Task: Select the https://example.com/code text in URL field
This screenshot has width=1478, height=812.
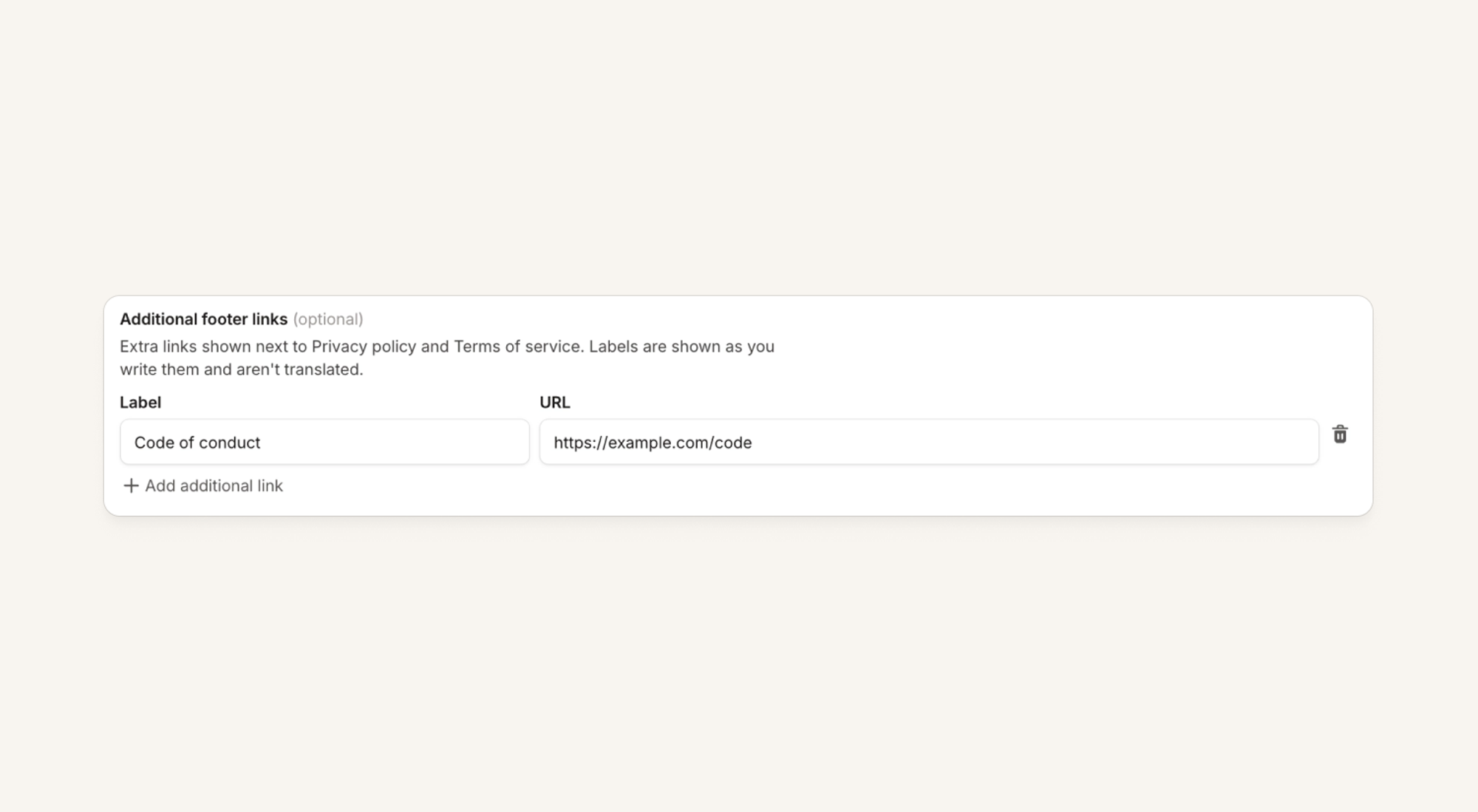Action: coord(653,443)
